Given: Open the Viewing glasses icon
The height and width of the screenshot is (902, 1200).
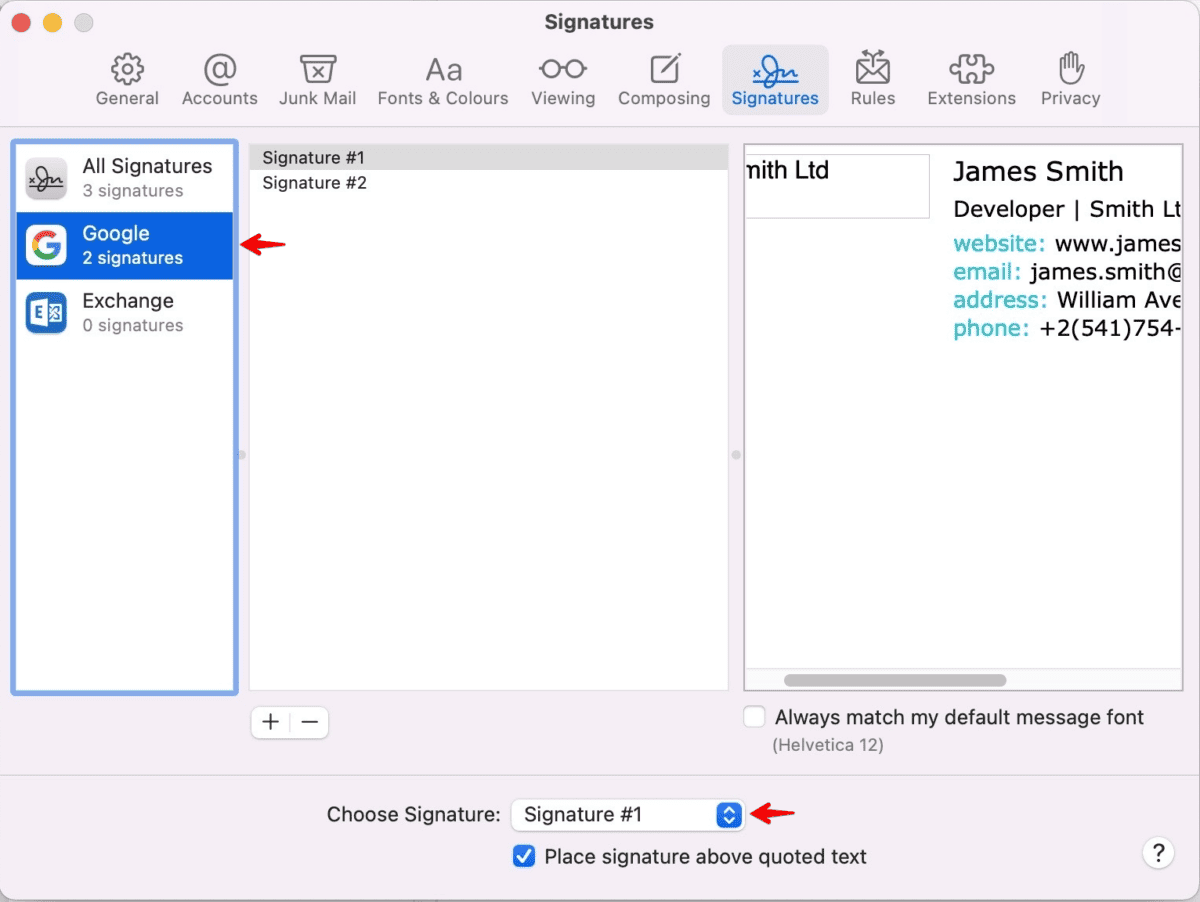Looking at the screenshot, I should (x=562, y=71).
